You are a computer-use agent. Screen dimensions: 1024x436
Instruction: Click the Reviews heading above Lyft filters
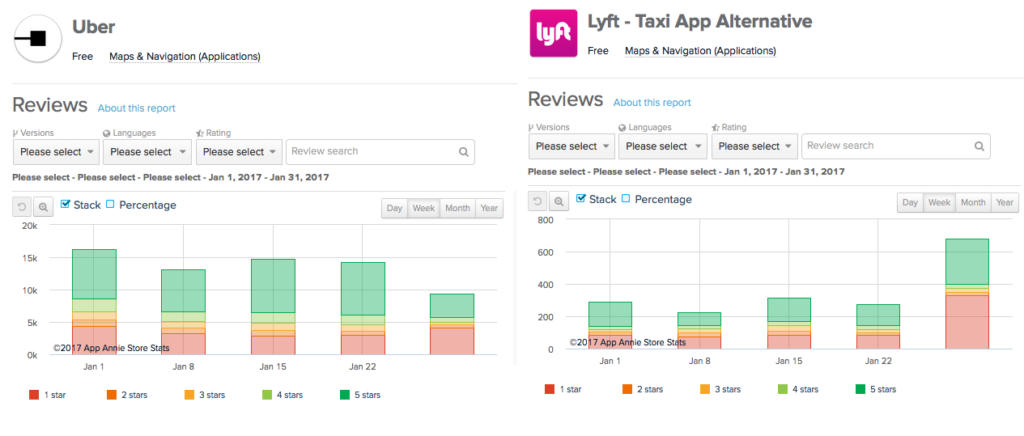point(566,99)
